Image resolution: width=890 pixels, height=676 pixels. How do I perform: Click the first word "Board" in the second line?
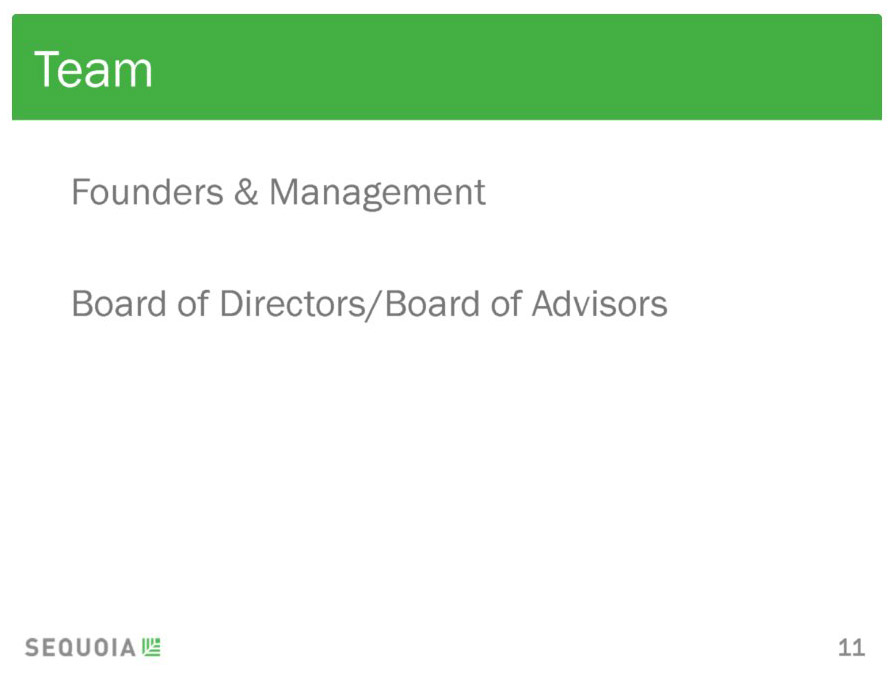pos(119,304)
